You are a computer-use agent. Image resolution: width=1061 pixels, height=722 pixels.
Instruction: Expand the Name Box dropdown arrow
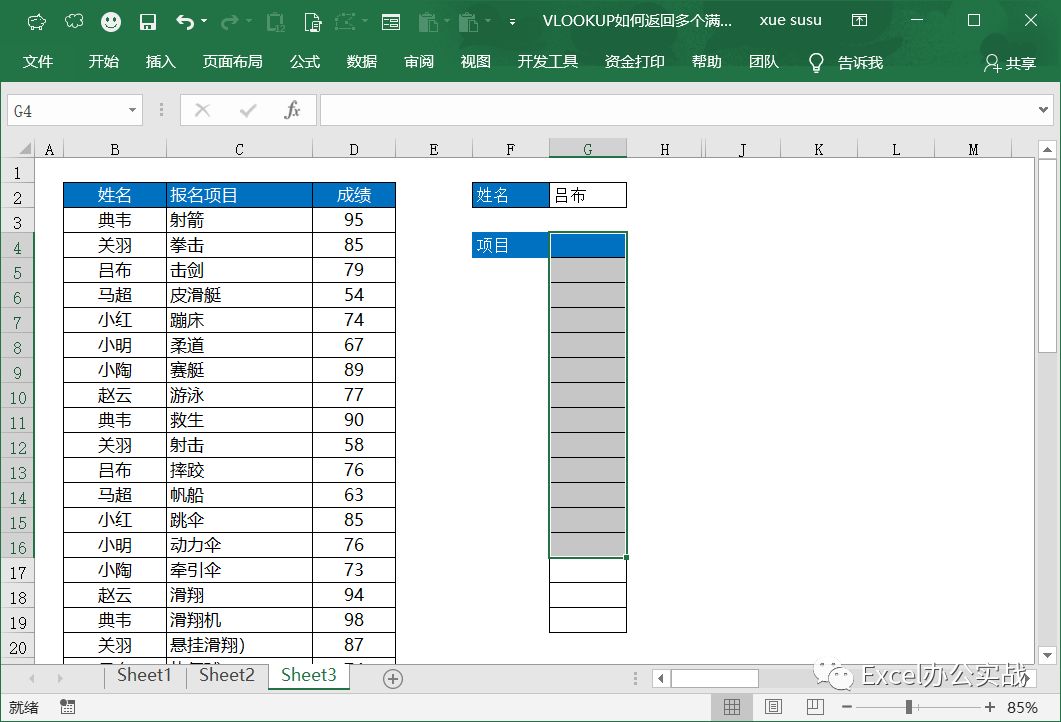tap(133, 110)
